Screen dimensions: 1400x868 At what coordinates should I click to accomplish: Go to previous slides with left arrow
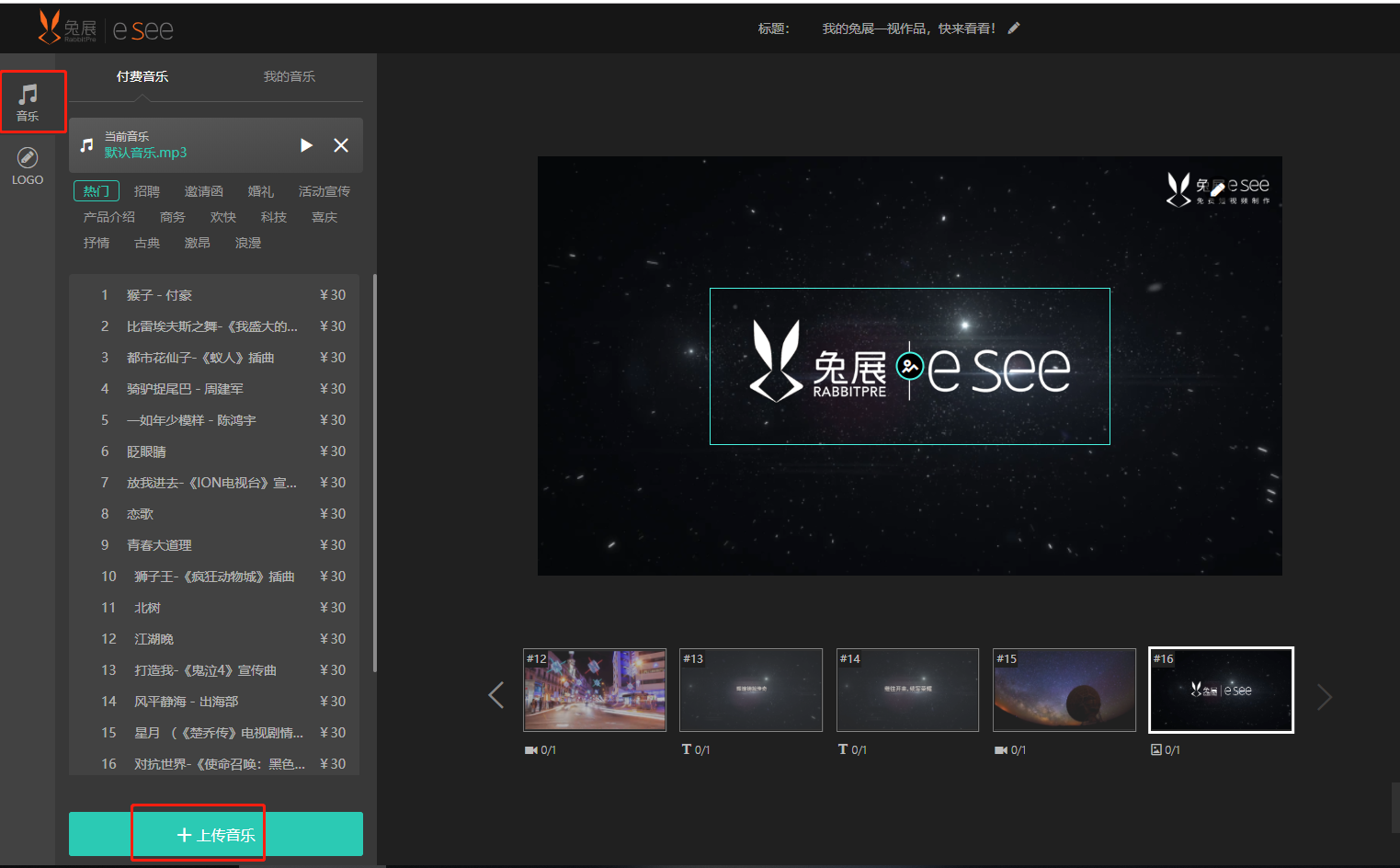(496, 696)
